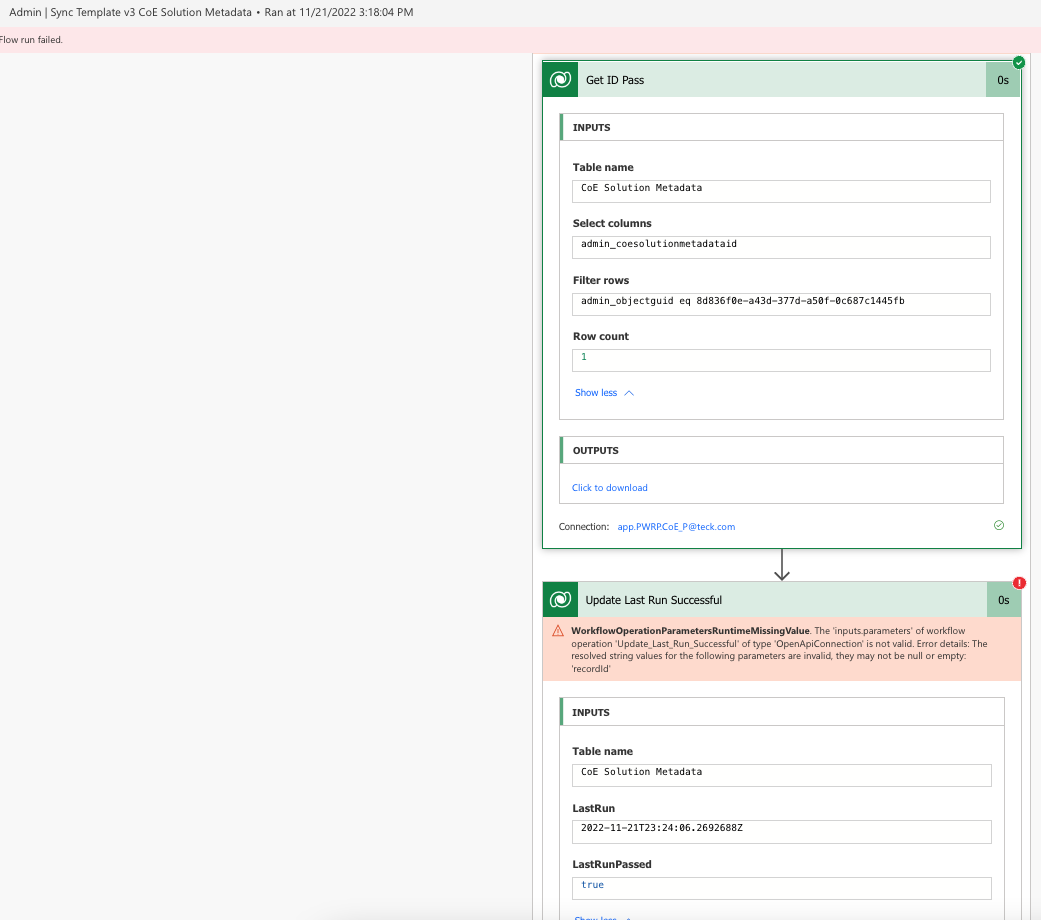Expand the Update Last Run Successful action header
1041x920 pixels.
780,600
